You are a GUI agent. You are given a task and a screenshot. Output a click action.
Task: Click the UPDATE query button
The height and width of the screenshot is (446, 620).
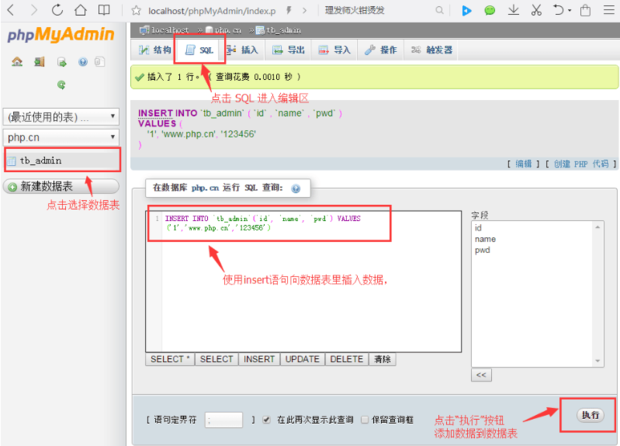click(302, 359)
